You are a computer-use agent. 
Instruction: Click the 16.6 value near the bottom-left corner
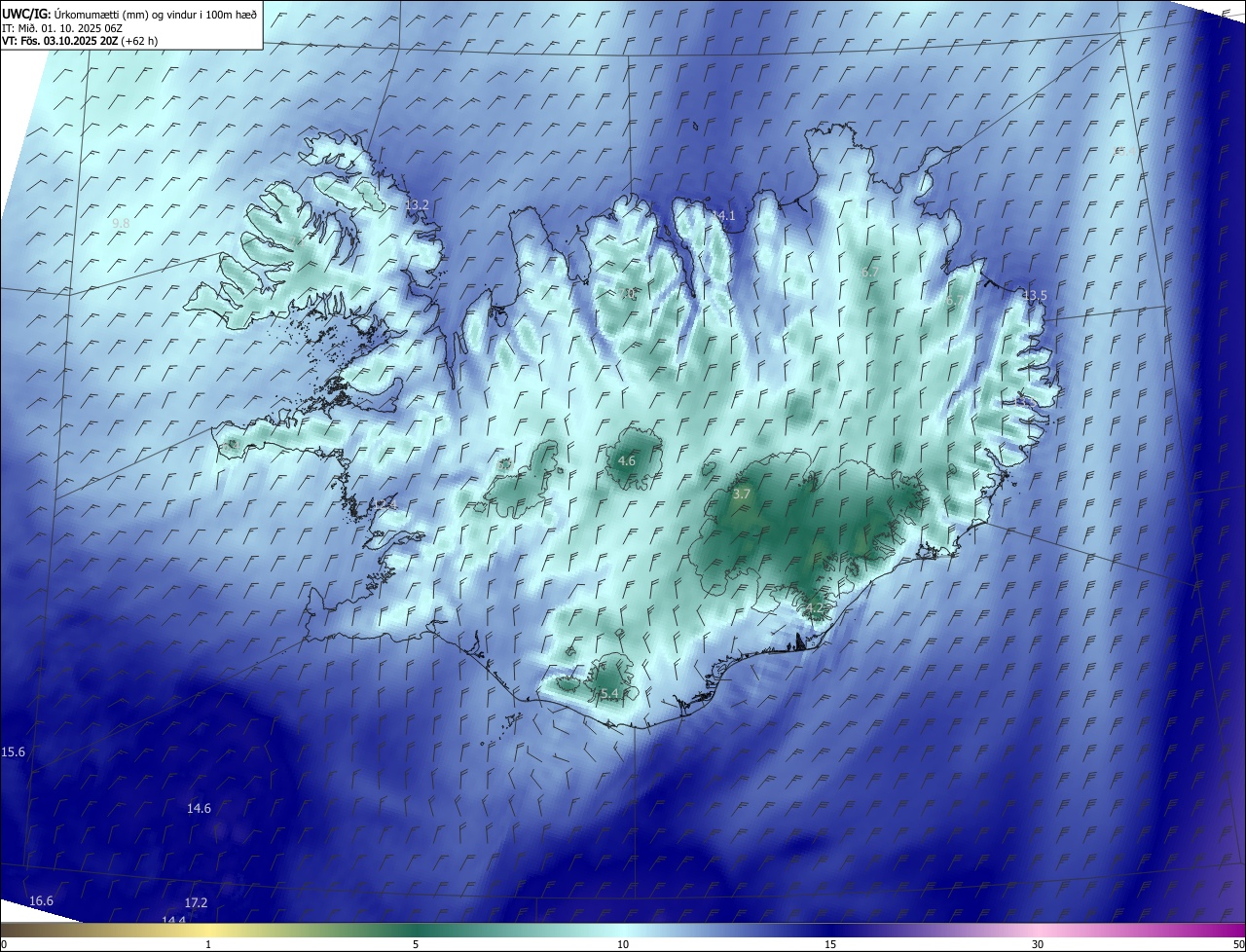point(42,901)
